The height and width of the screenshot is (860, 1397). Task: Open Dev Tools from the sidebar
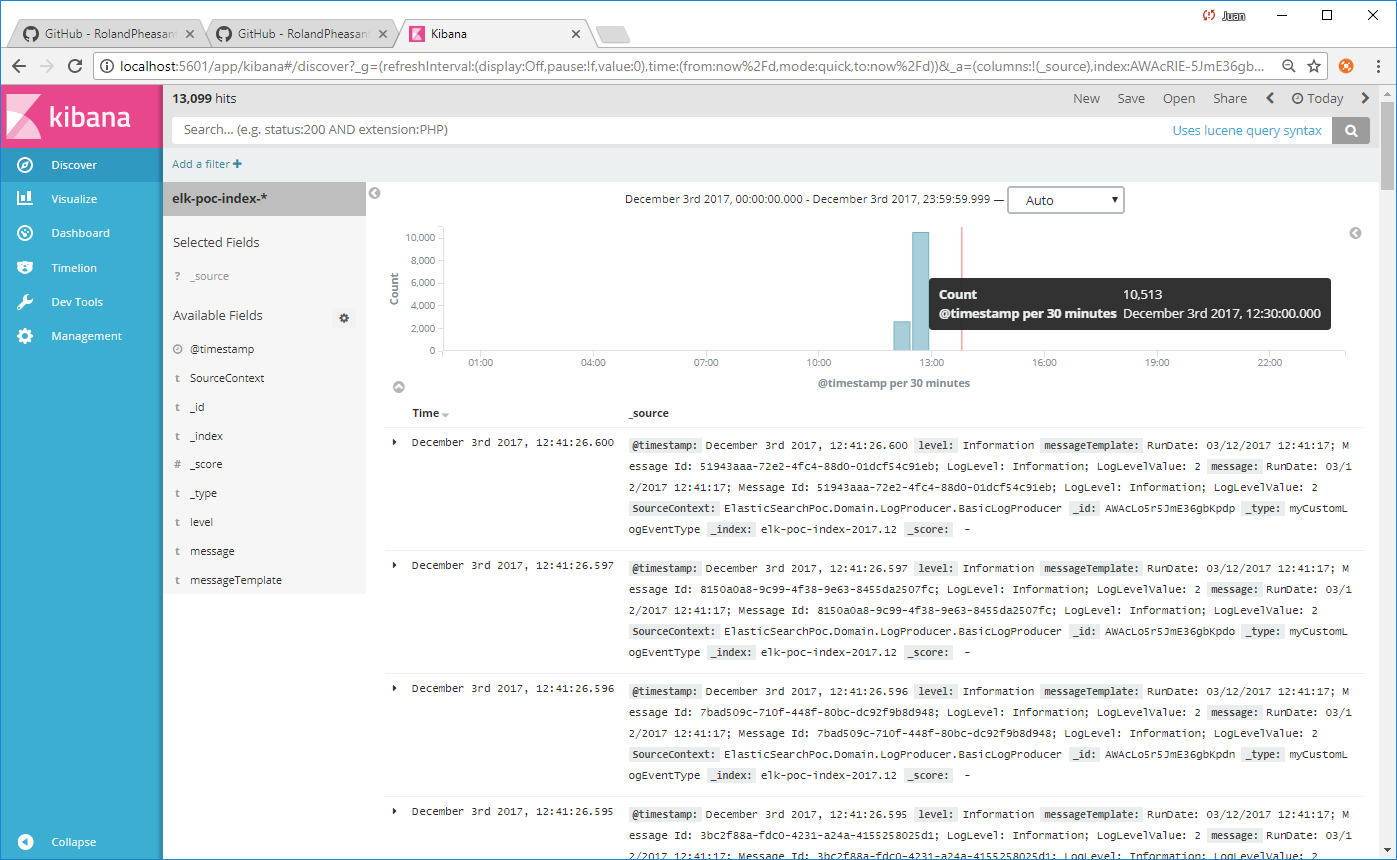coord(81,302)
